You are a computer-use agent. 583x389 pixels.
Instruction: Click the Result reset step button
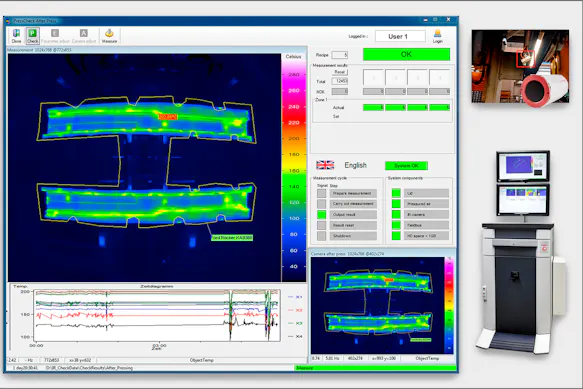(x=353, y=225)
